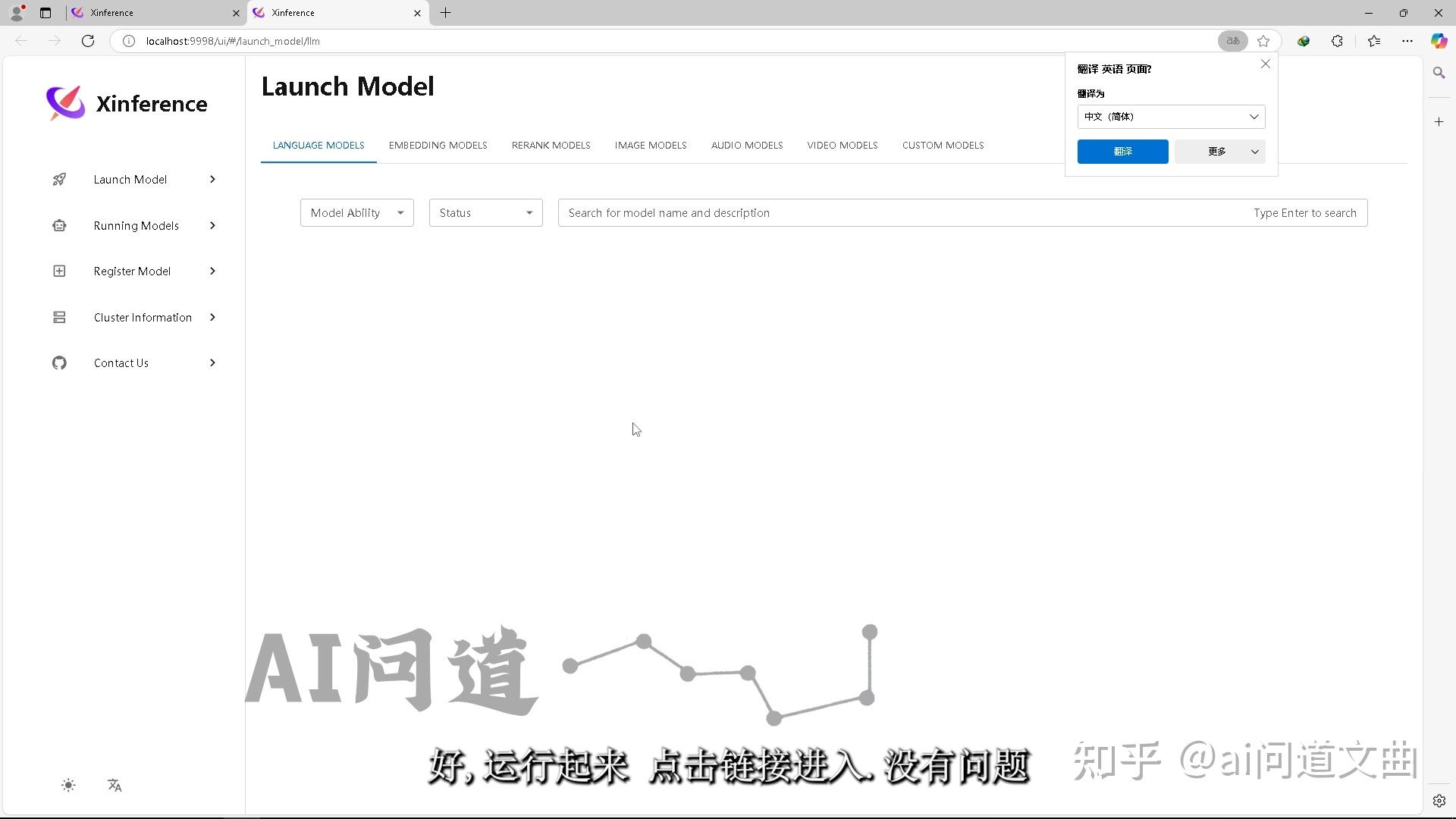
Task: Open browser Extensions puzzle icon
Action: 1338,41
